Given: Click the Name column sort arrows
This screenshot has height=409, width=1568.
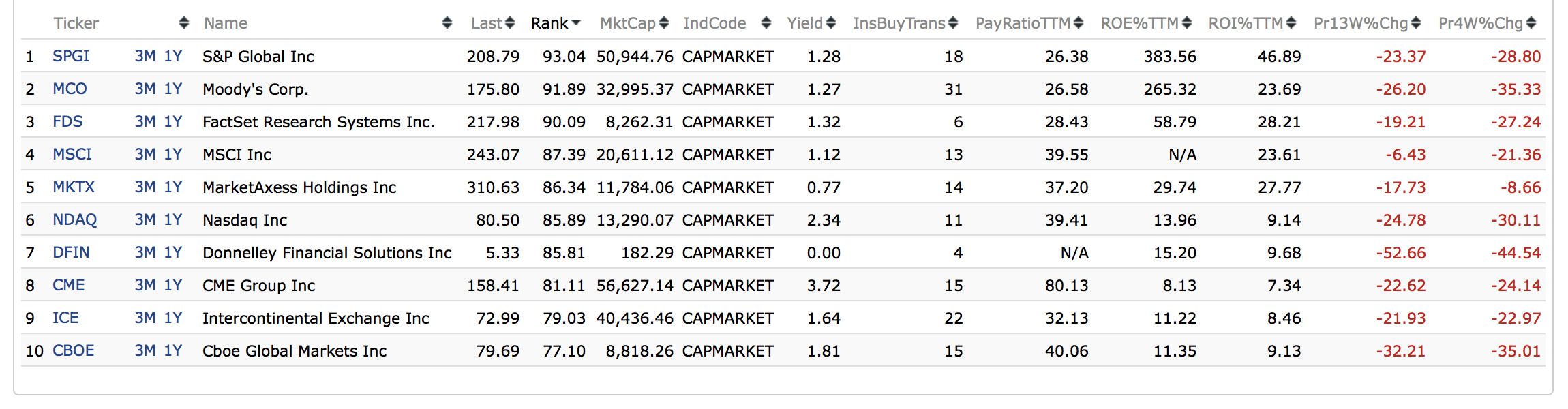Looking at the screenshot, I should click(447, 23).
